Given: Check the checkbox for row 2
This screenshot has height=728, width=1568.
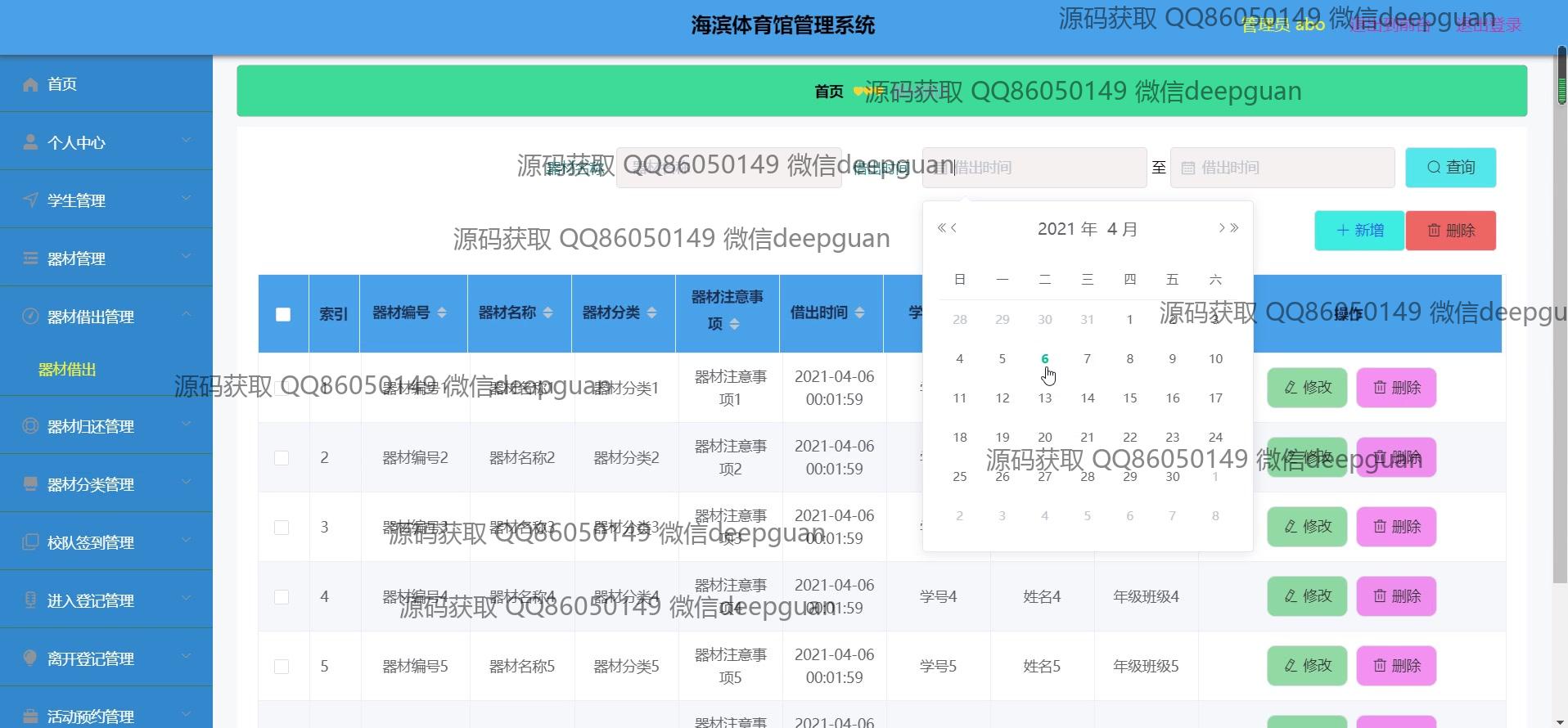Looking at the screenshot, I should 282,458.
